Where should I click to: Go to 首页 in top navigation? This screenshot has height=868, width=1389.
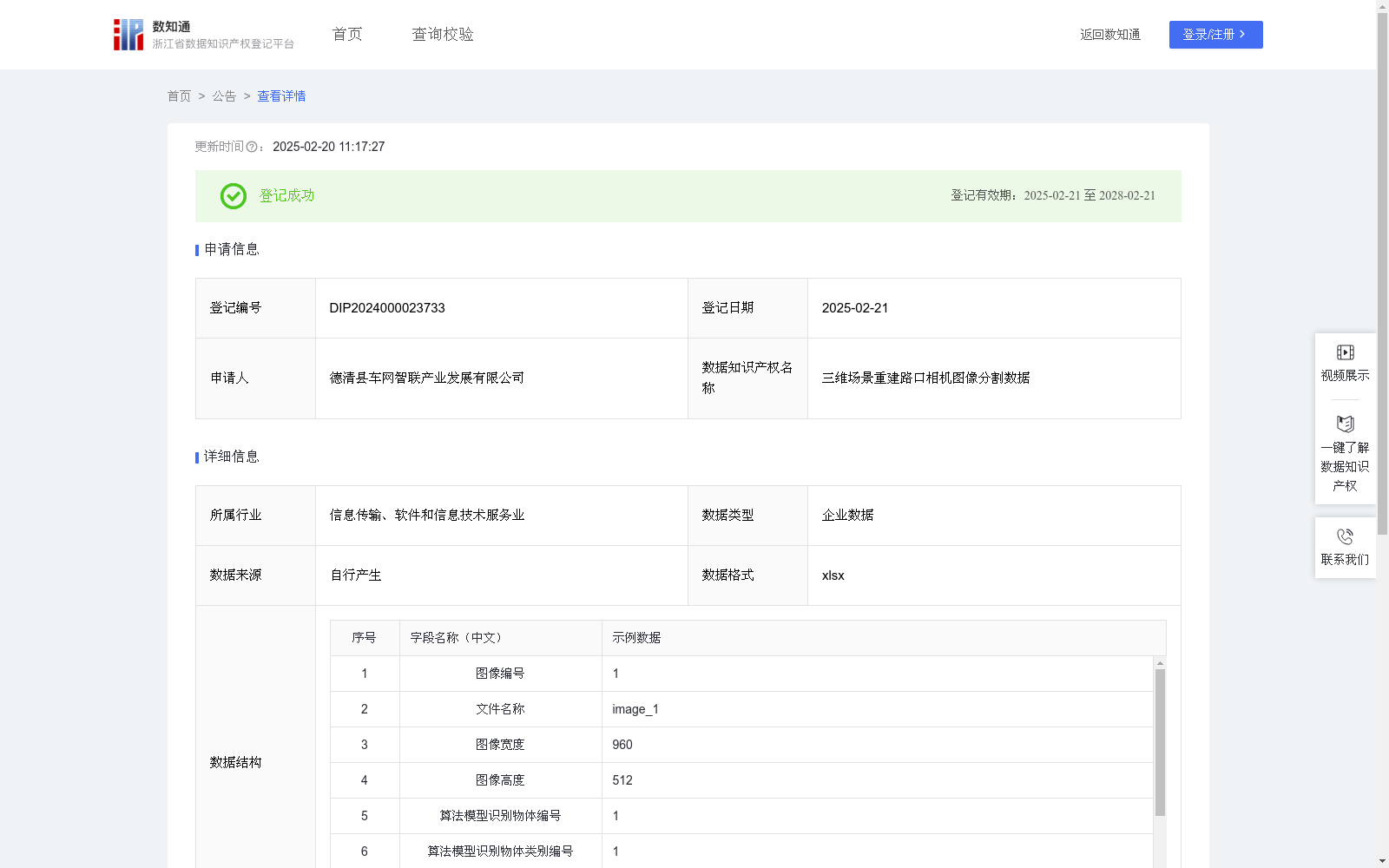(347, 35)
